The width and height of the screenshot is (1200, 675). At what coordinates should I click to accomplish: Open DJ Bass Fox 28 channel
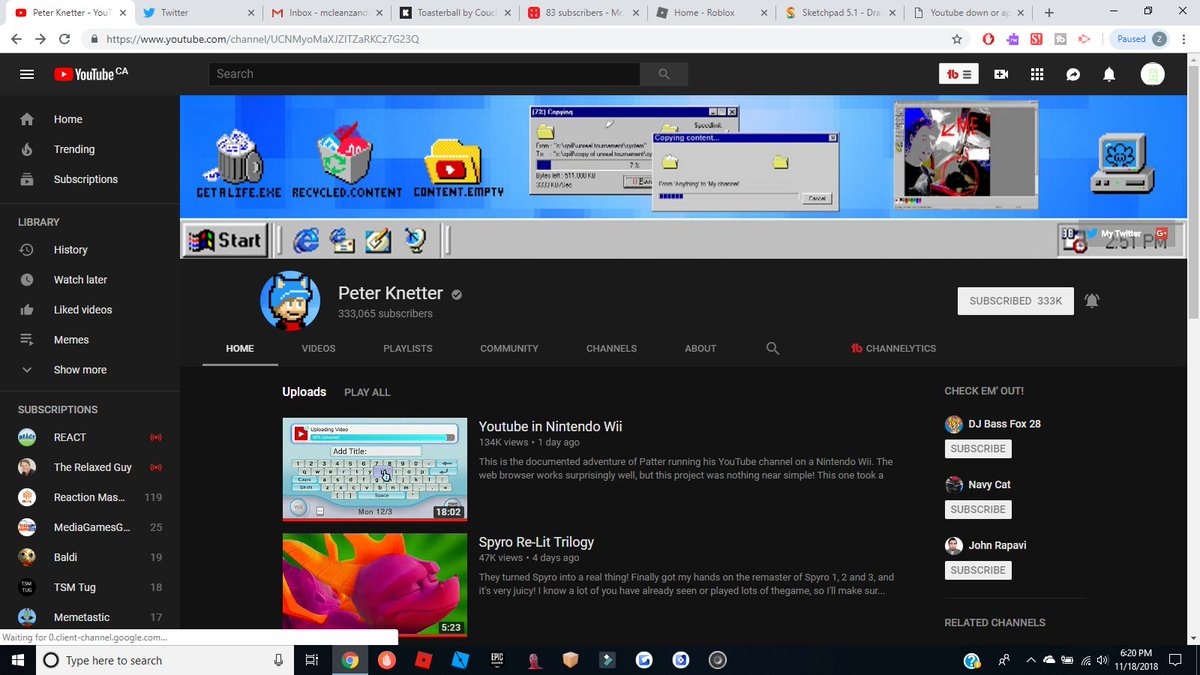tap(1004, 424)
